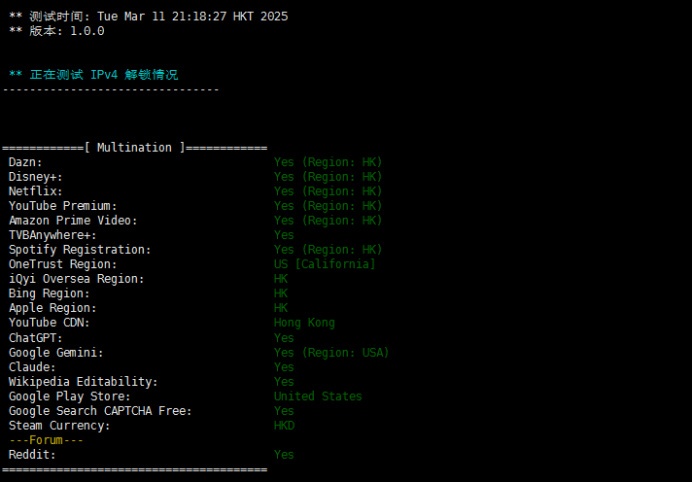Click the 'Spotify Registration:' label
Image resolution: width=692 pixels, height=482 pixels.
[80, 249]
